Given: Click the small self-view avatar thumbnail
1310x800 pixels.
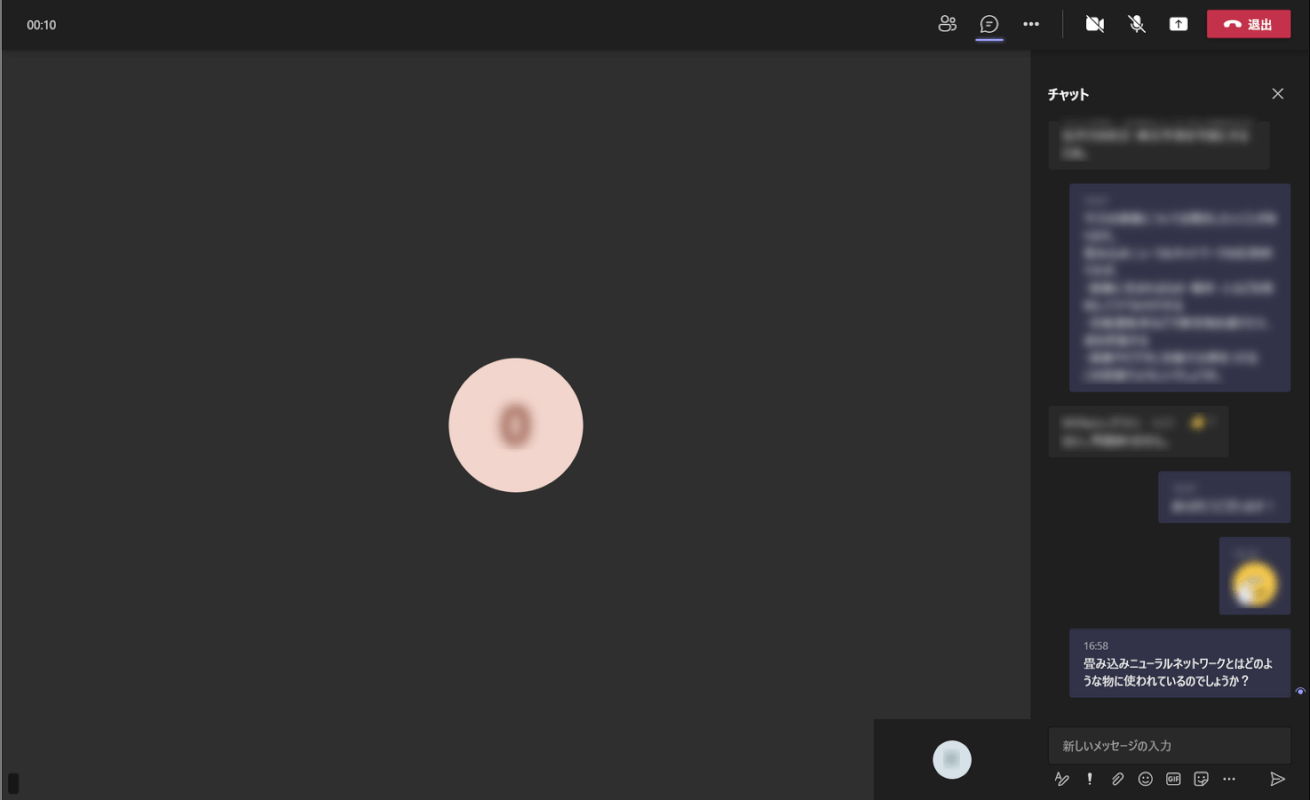Looking at the screenshot, I should (x=952, y=760).
